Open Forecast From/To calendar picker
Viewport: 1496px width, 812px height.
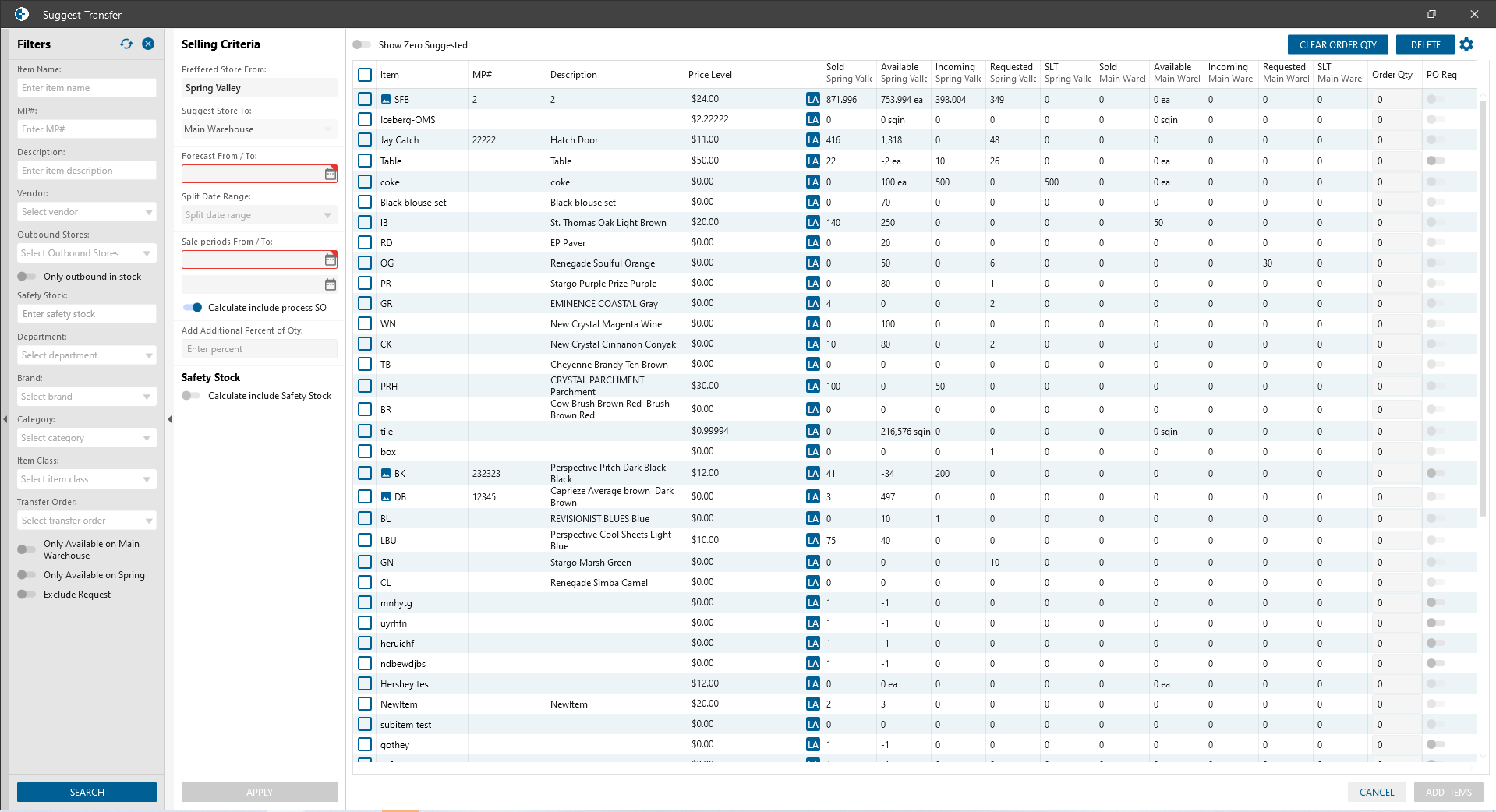pos(331,174)
